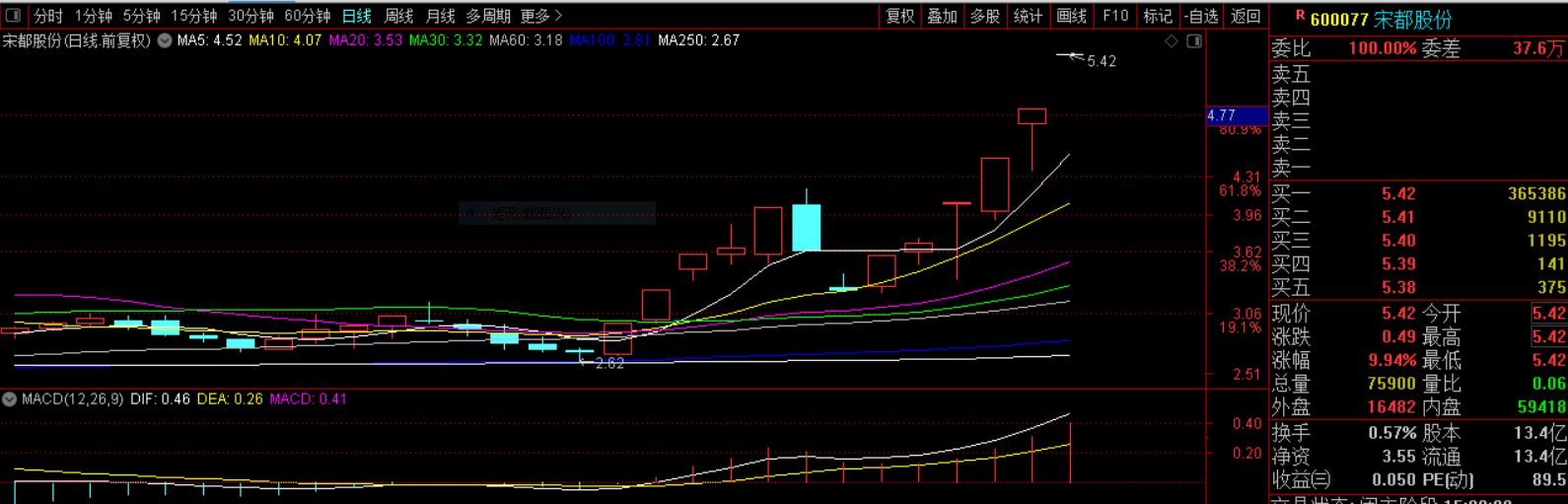The height and width of the screenshot is (504, 1568).
Task: Click the 委差 37.6万 value
Action: pyautogui.click(x=1539, y=48)
